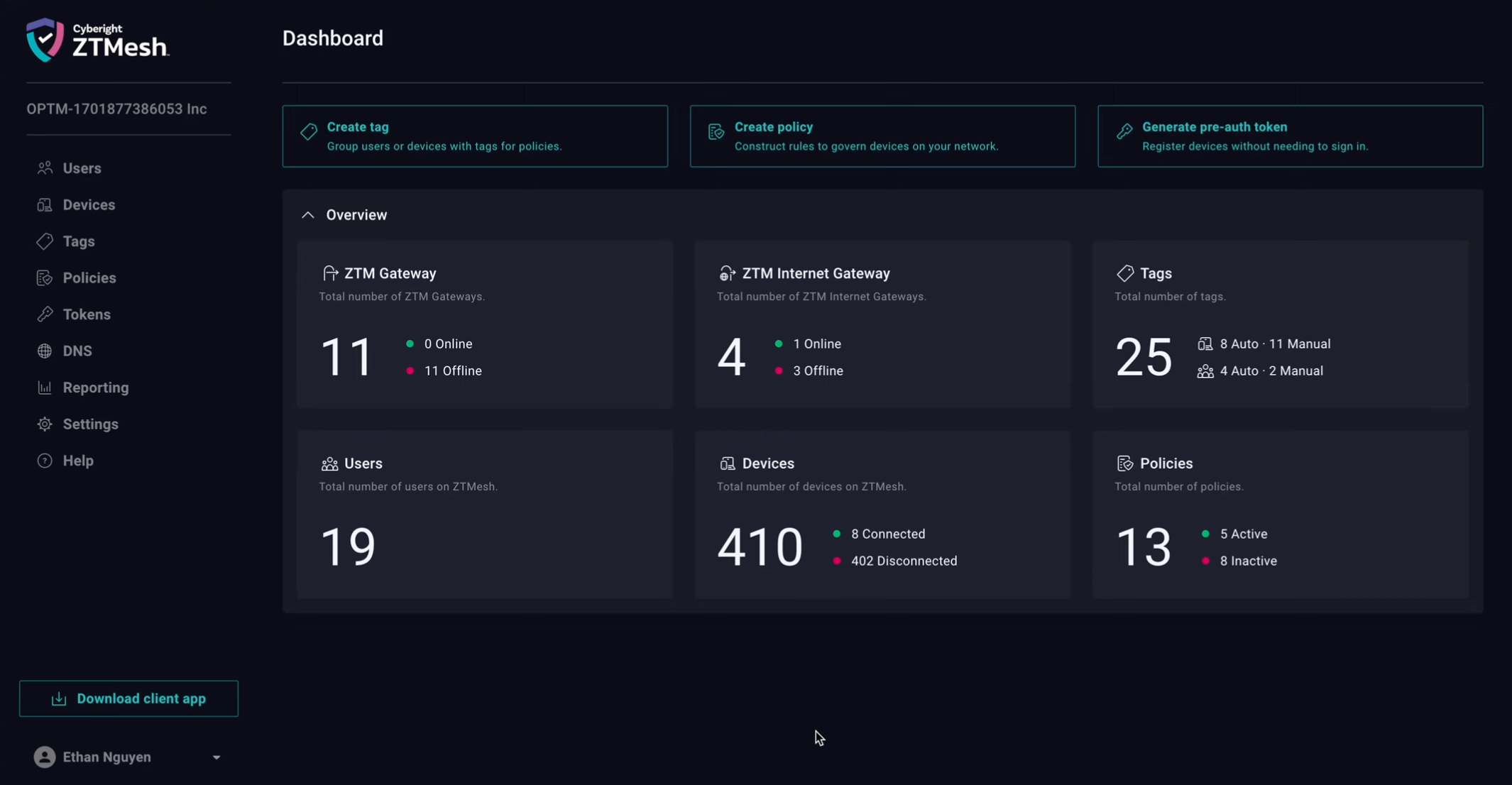This screenshot has height=785, width=1512.
Task: Click the Create policy card
Action: [x=882, y=136]
